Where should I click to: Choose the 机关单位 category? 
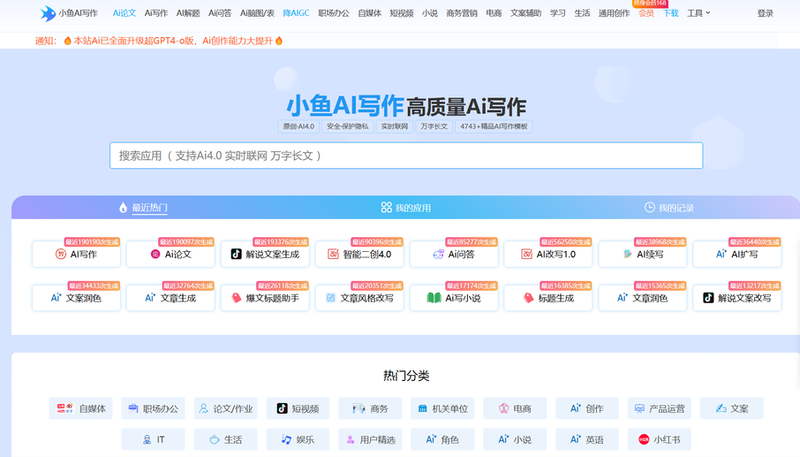tap(442, 409)
